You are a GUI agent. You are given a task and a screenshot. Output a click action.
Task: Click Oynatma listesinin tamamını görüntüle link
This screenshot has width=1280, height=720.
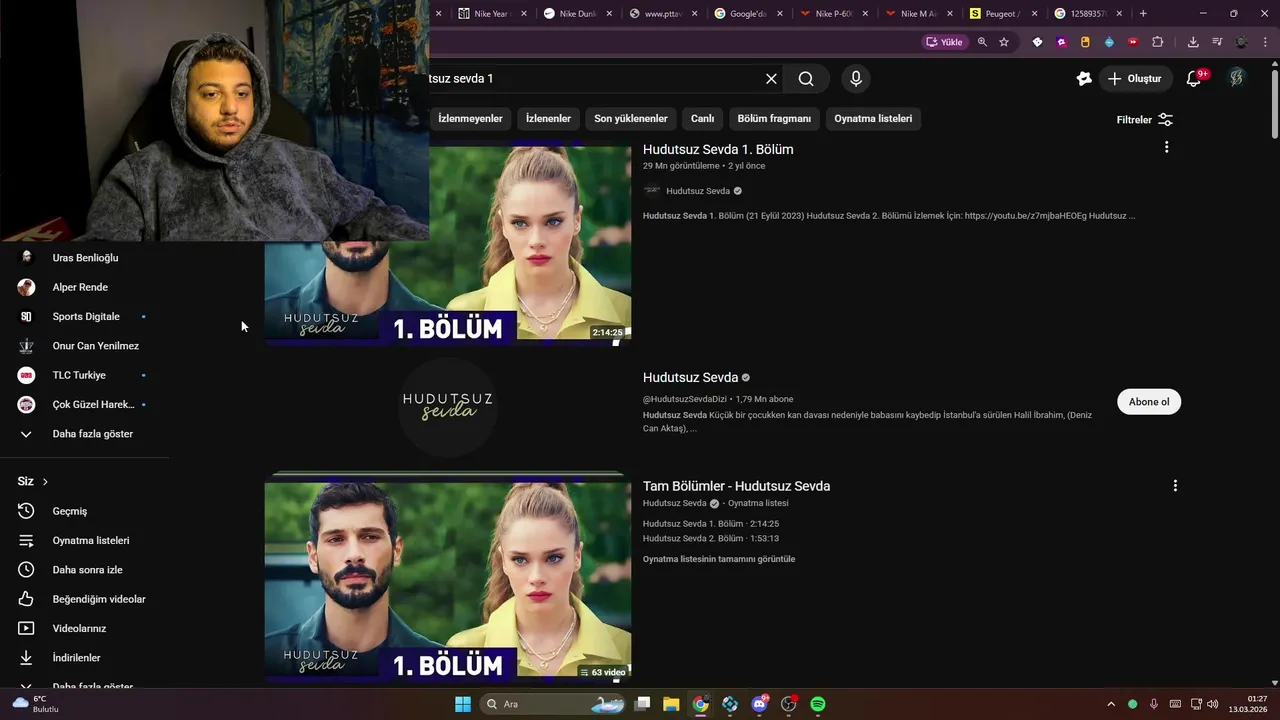tap(719, 559)
